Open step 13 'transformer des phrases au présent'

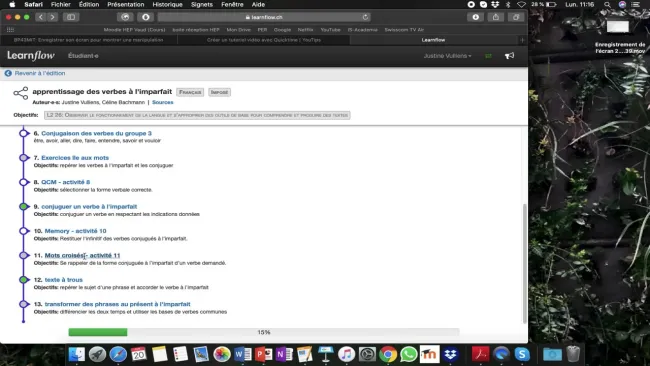[117, 304]
